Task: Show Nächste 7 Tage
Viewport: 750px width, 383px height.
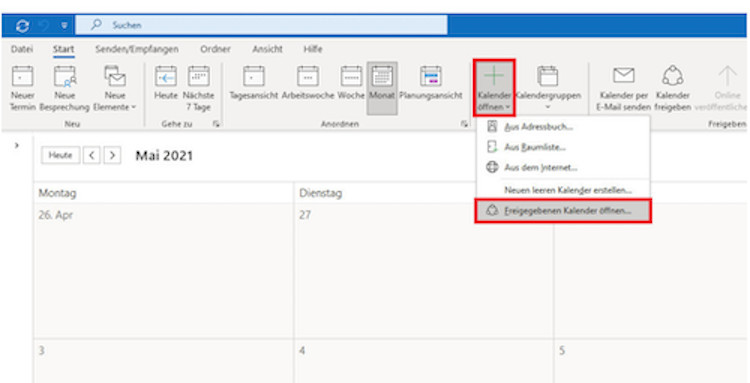Action: (199, 88)
